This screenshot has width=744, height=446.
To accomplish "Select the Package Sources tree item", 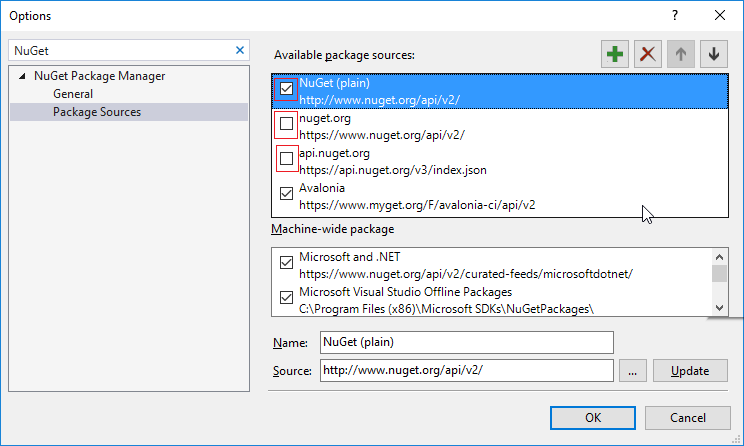I will pyautogui.click(x=97, y=112).
